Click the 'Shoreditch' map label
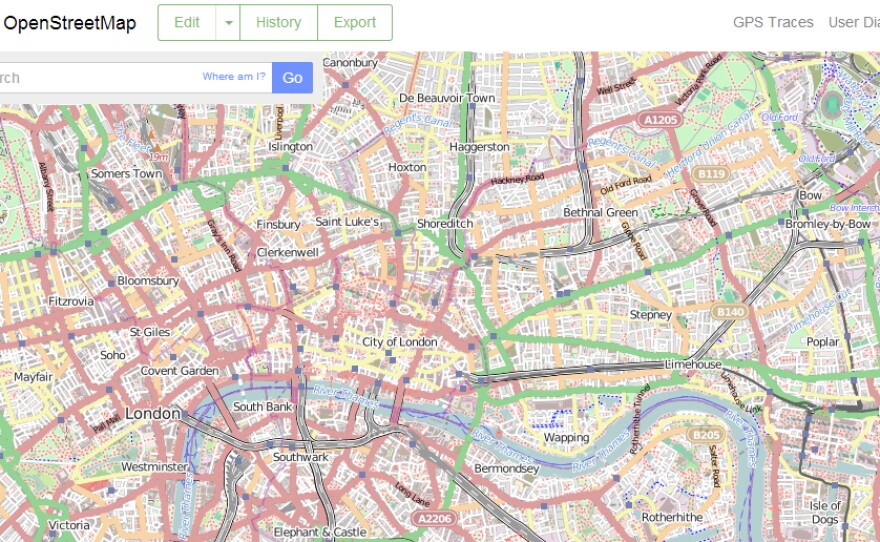880x542 pixels. (x=445, y=223)
